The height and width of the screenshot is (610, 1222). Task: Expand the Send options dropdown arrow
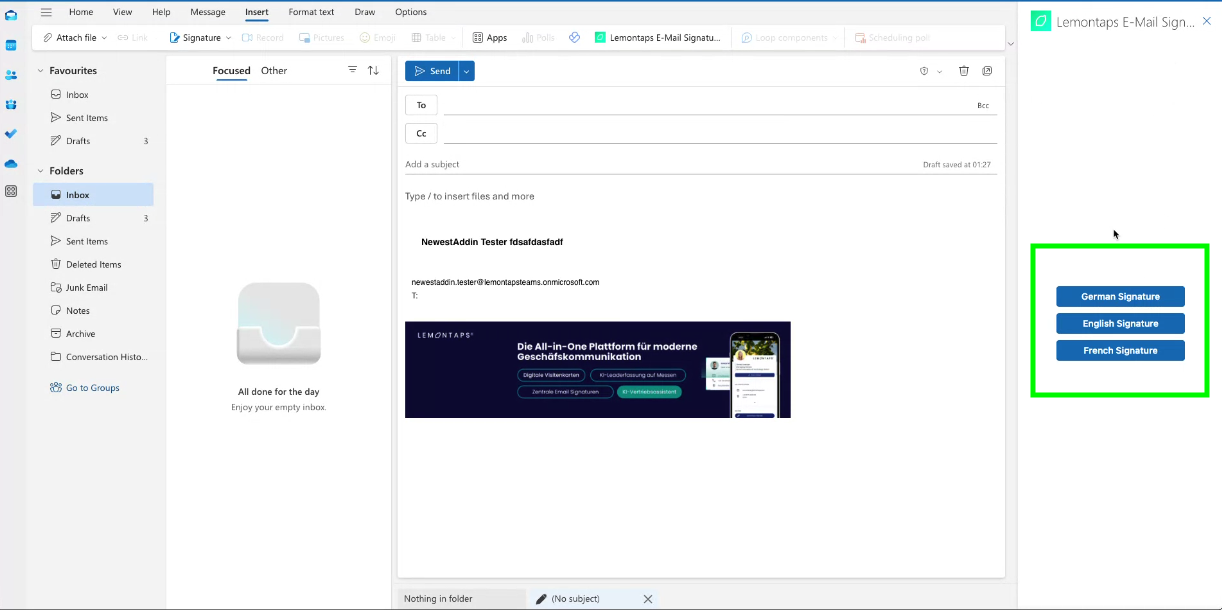[x=466, y=71]
